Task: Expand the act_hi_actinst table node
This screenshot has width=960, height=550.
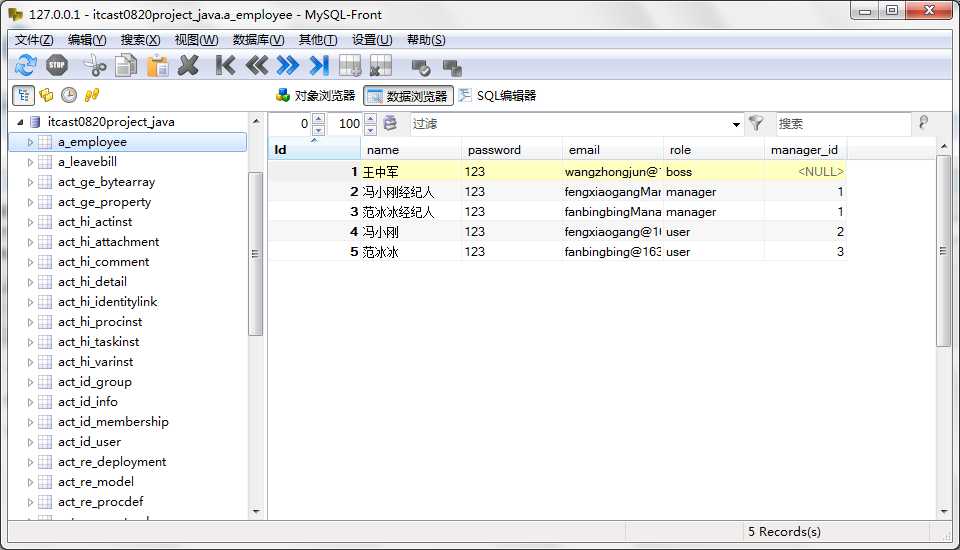Action: (x=30, y=222)
